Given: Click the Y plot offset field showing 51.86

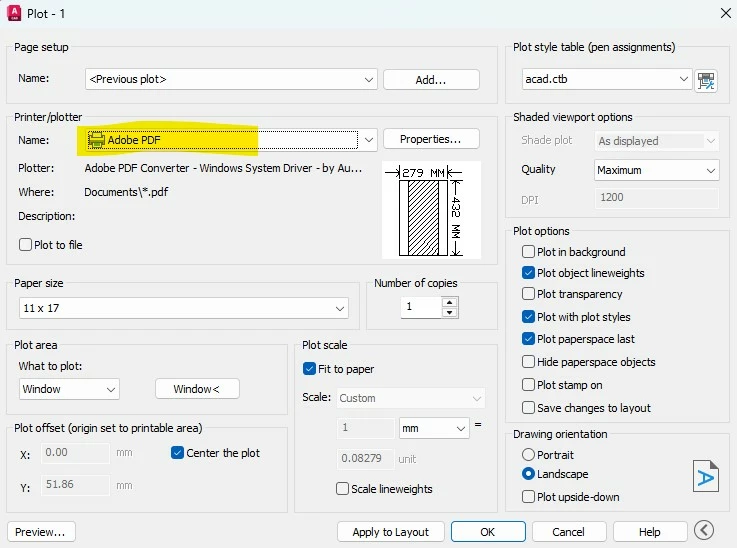Looking at the screenshot, I should (x=75, y=485).
